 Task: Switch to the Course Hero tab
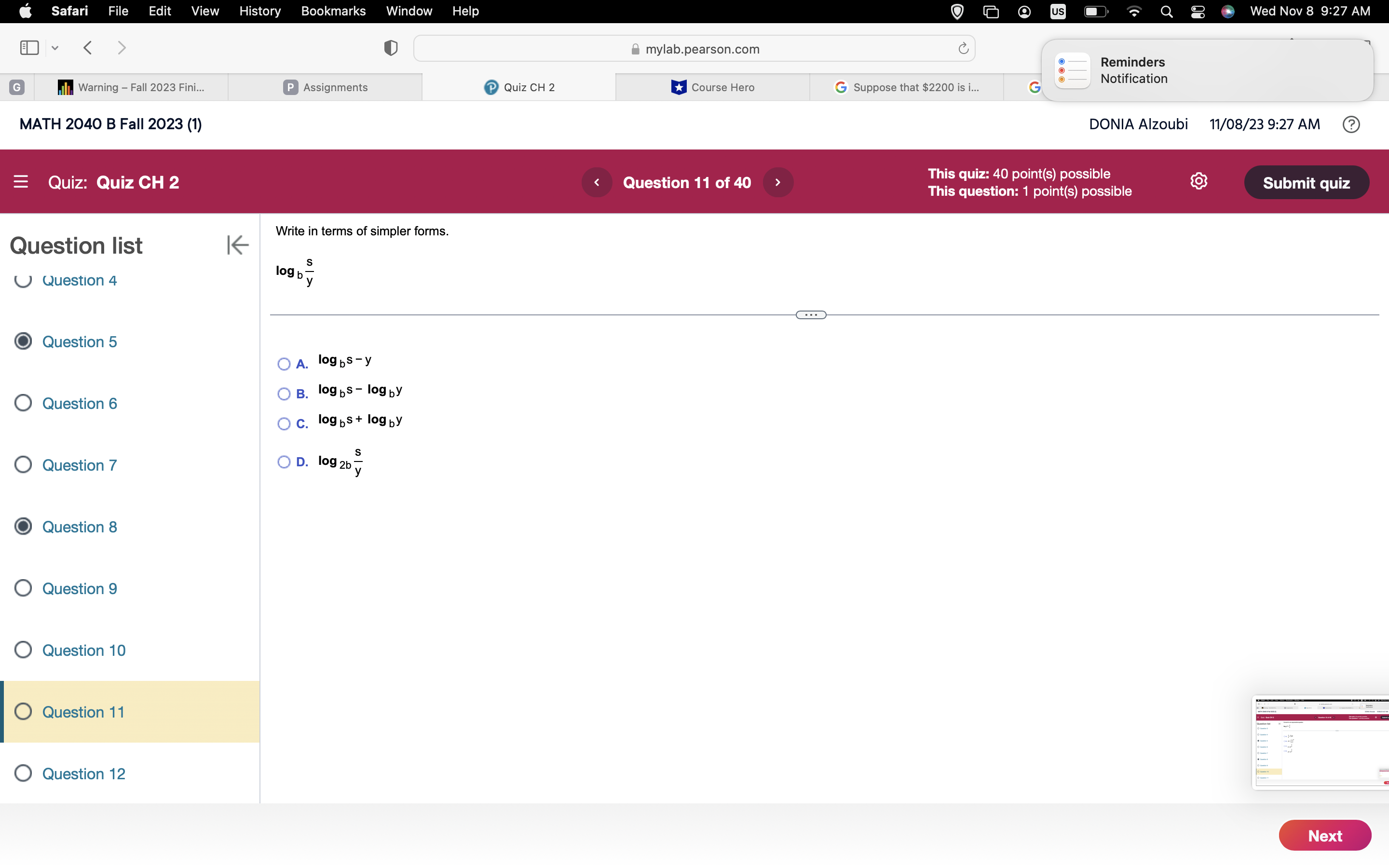click(x=712, y=87)
